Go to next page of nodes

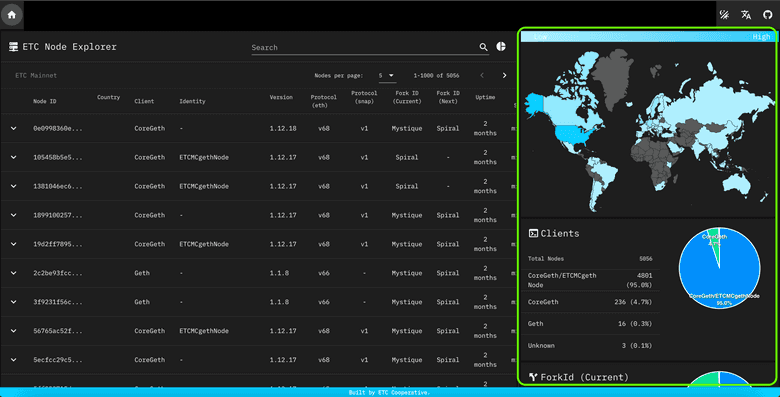504,76
